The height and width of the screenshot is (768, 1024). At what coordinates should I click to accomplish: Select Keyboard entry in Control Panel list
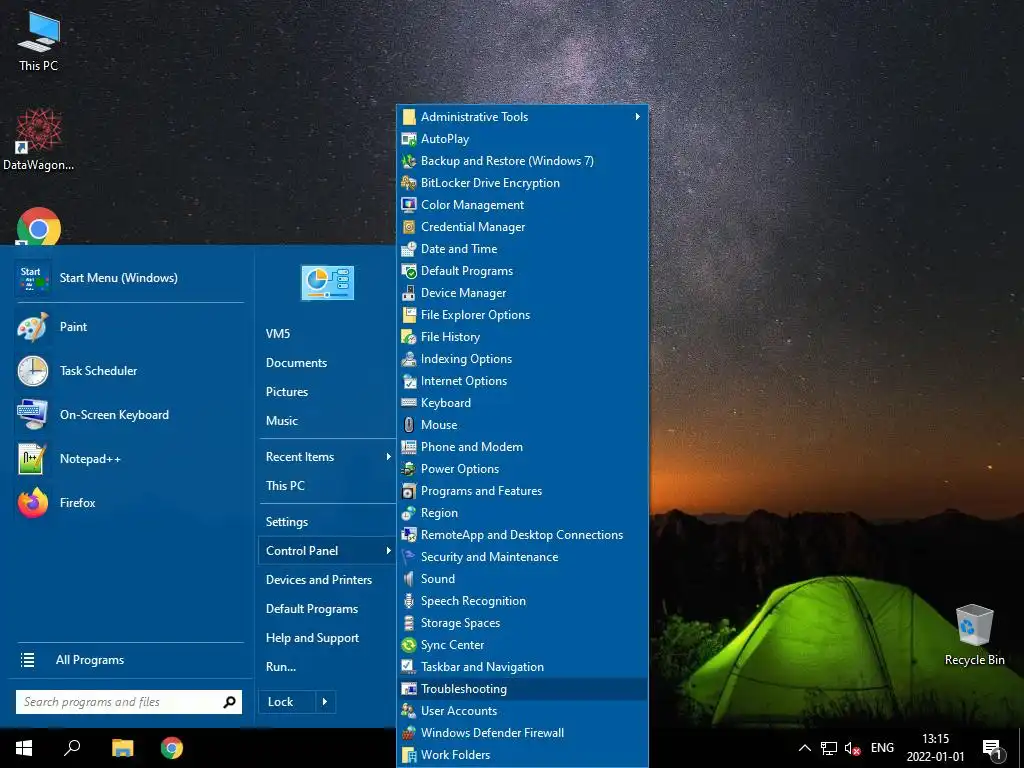coord(522,403)
